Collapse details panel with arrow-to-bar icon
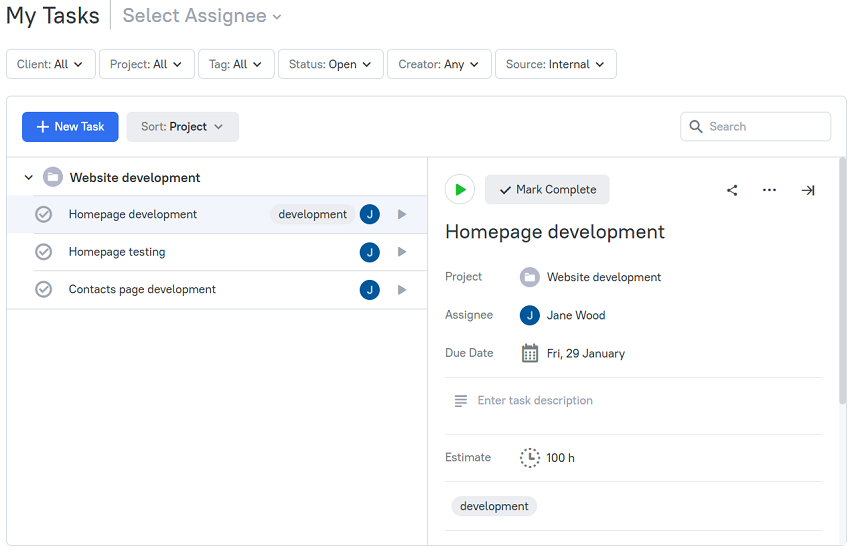The height and width of the screenshot is (549, 850). 808,190
